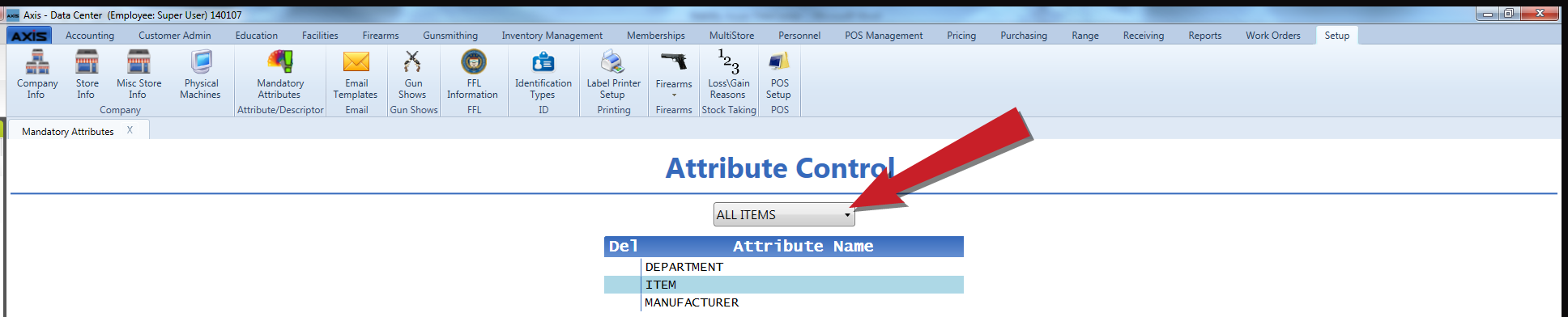Viewport: 1568px width, 317px height.
Task: Close the Axis Data Center window
Action: coord(1540,14)
